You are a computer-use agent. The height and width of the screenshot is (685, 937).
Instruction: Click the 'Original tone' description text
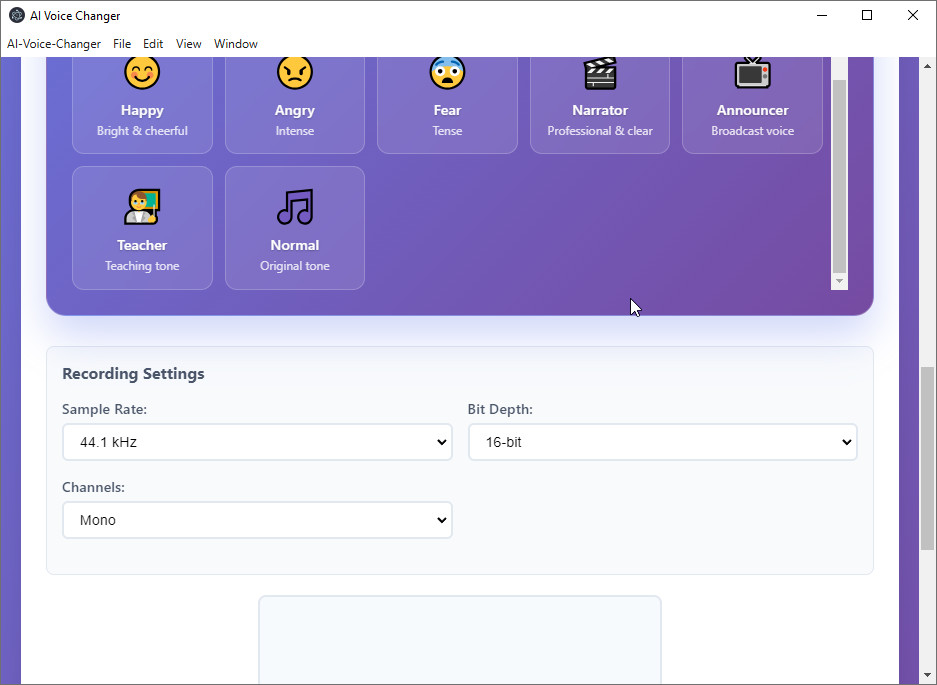click(x=294, y=266)
